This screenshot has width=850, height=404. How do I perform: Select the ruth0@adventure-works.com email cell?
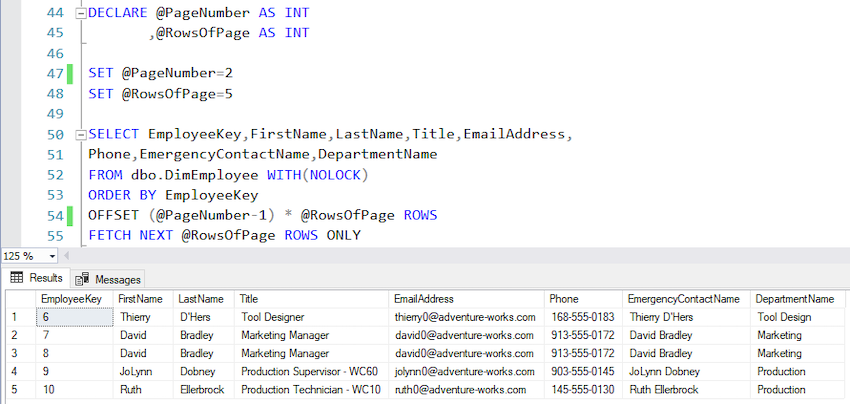(466, 390)
